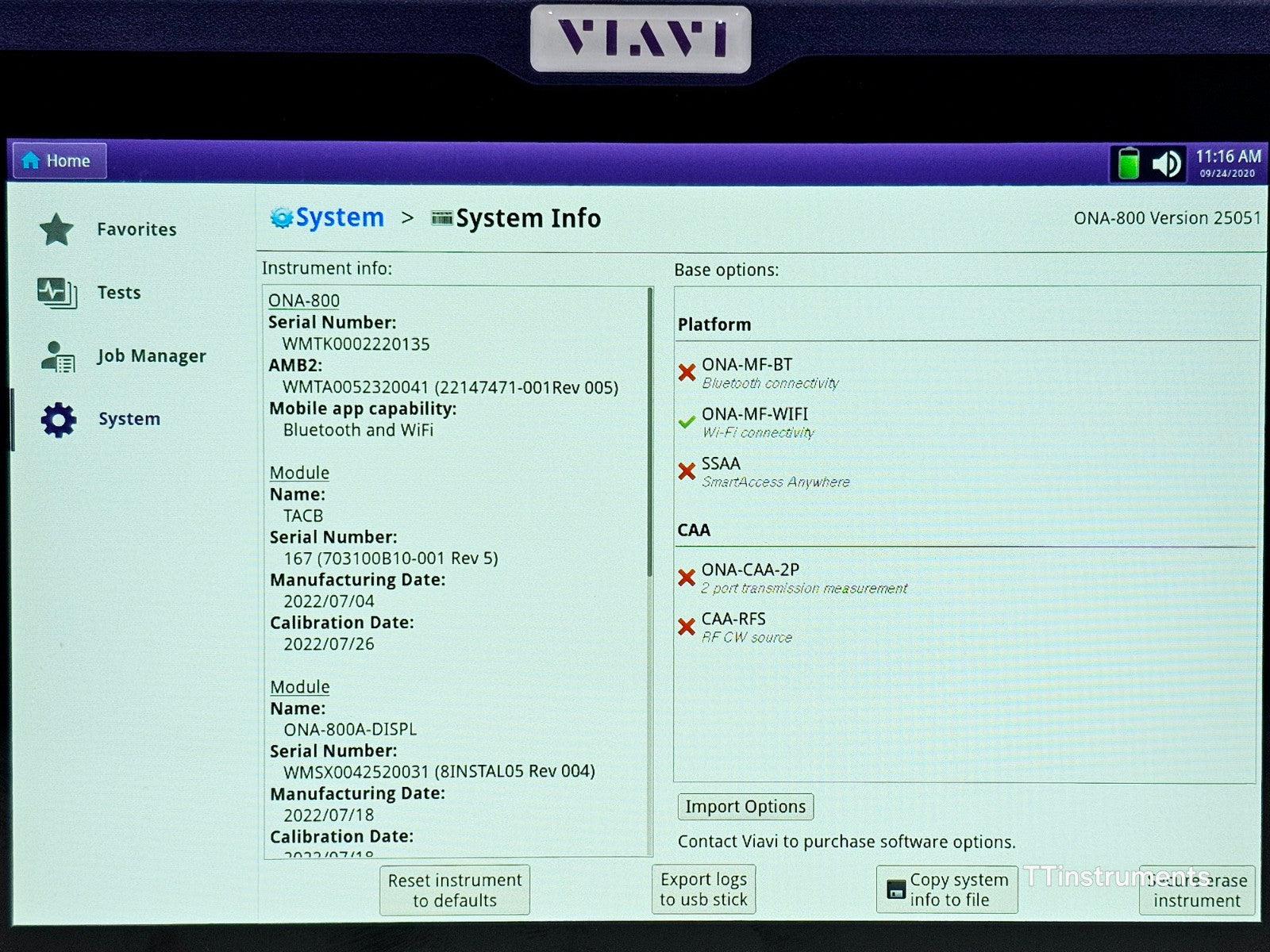Click the System breadcrumb link

pos(339,217)
